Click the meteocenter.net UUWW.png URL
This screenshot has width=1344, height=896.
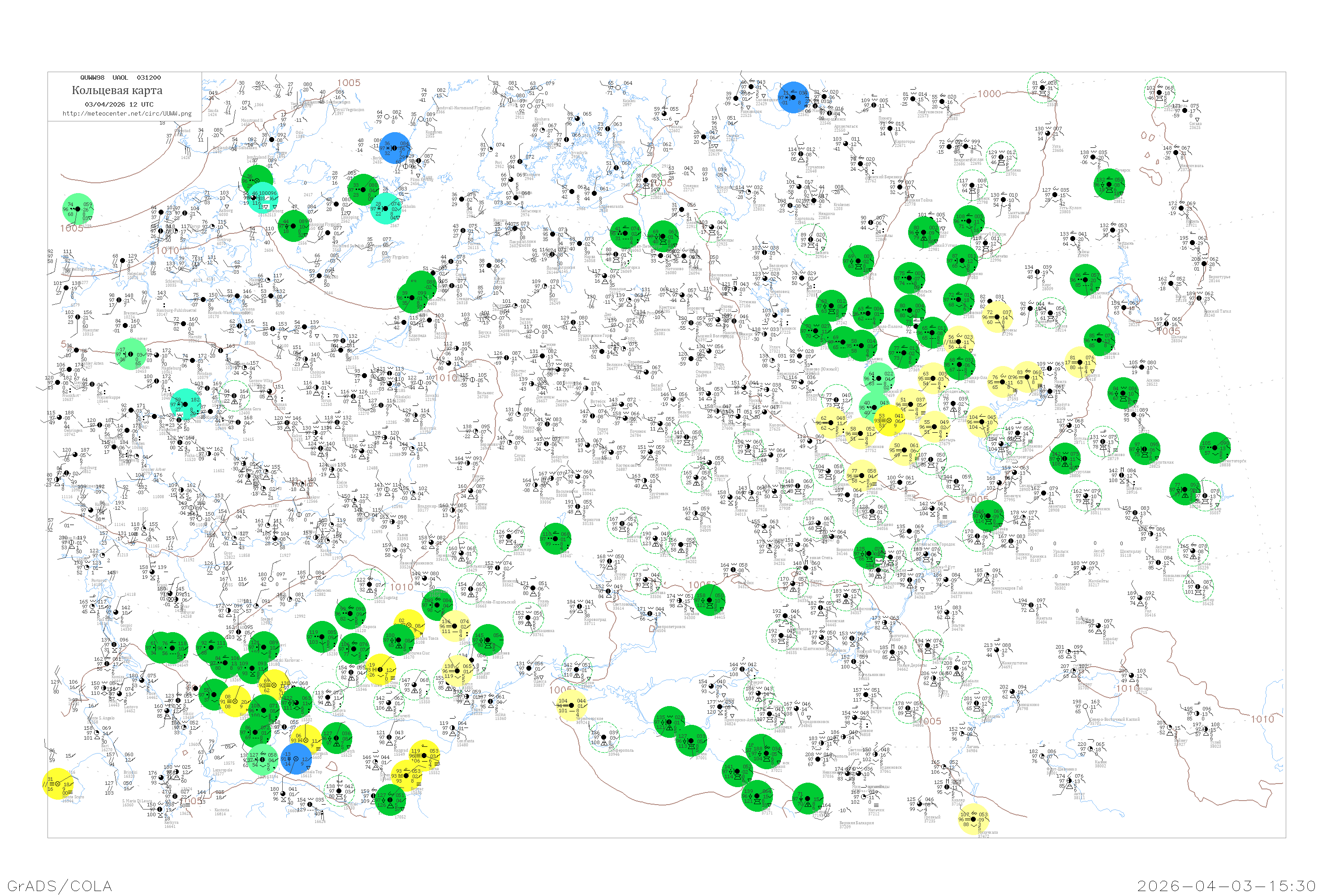tap(127, 114)
